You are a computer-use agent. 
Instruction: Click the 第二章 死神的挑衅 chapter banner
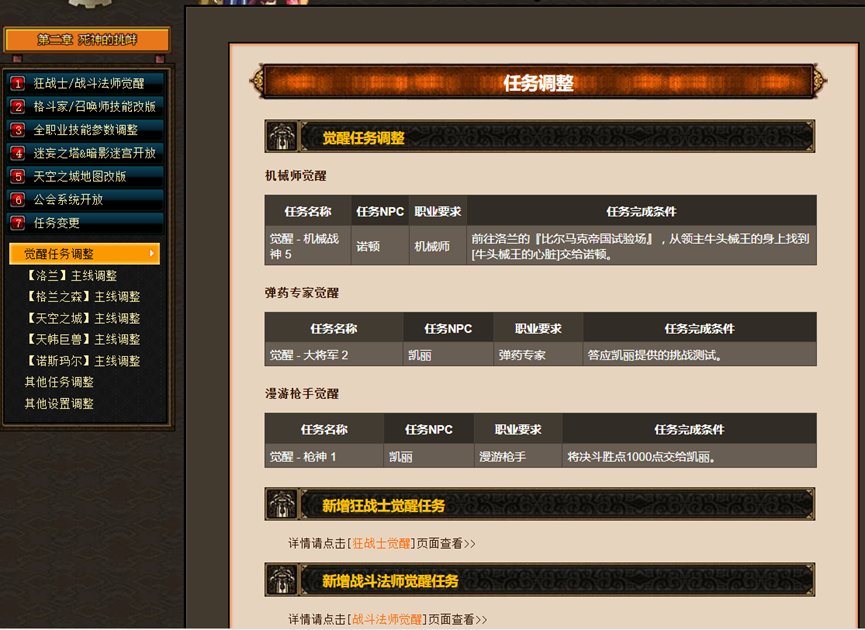tap(87, 40)
